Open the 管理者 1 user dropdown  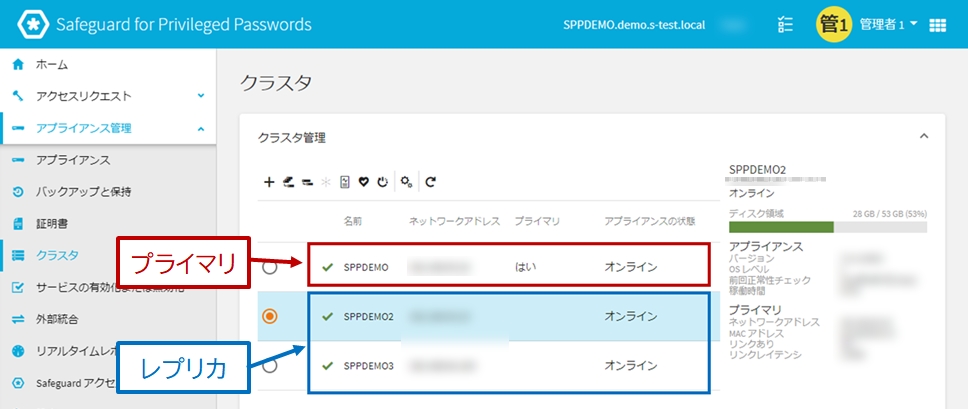pyautogui.click(x=888, y=25)
